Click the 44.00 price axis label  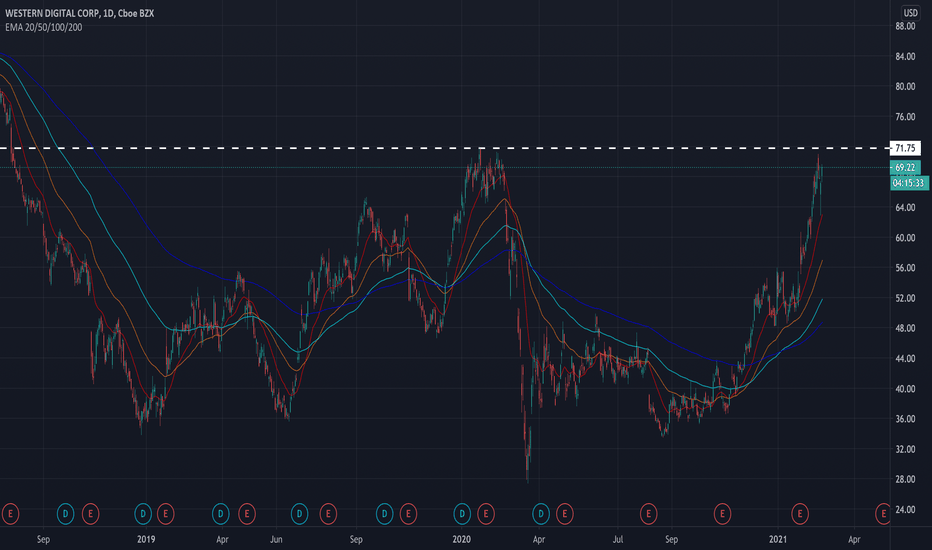[905, 359]
